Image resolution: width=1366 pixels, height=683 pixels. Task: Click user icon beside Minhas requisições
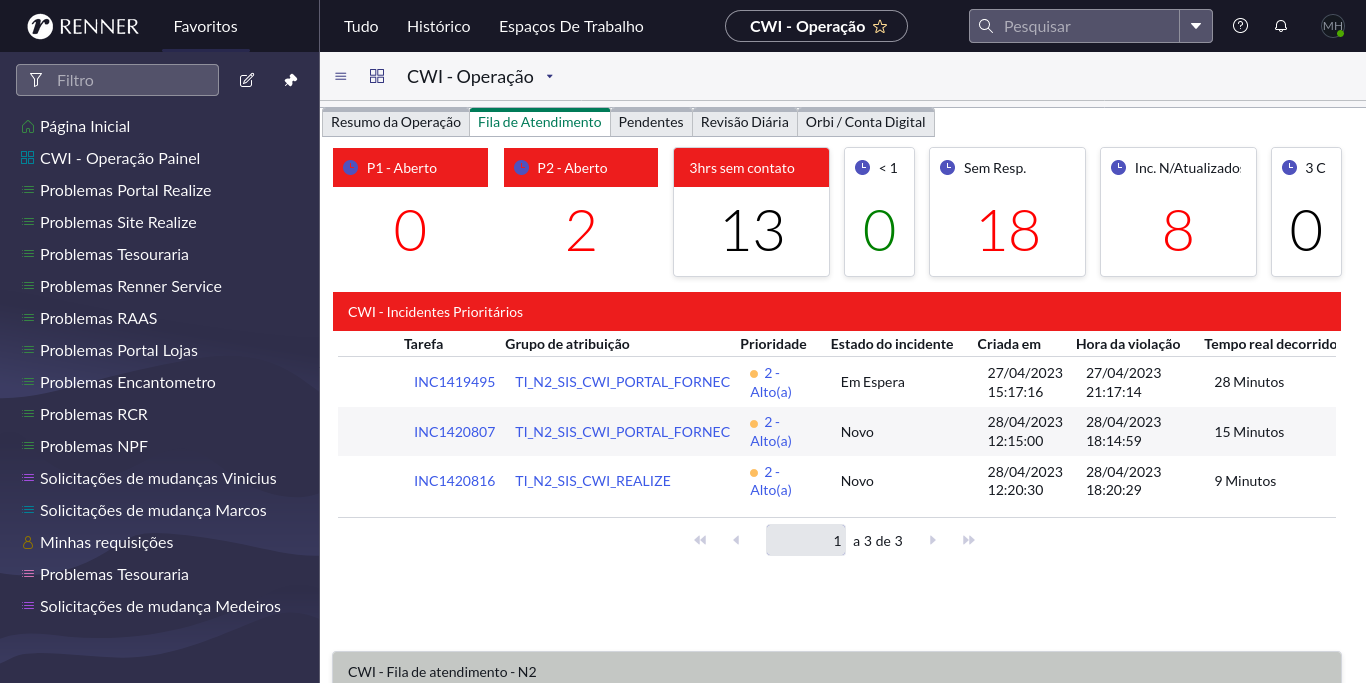click(28, 543)
